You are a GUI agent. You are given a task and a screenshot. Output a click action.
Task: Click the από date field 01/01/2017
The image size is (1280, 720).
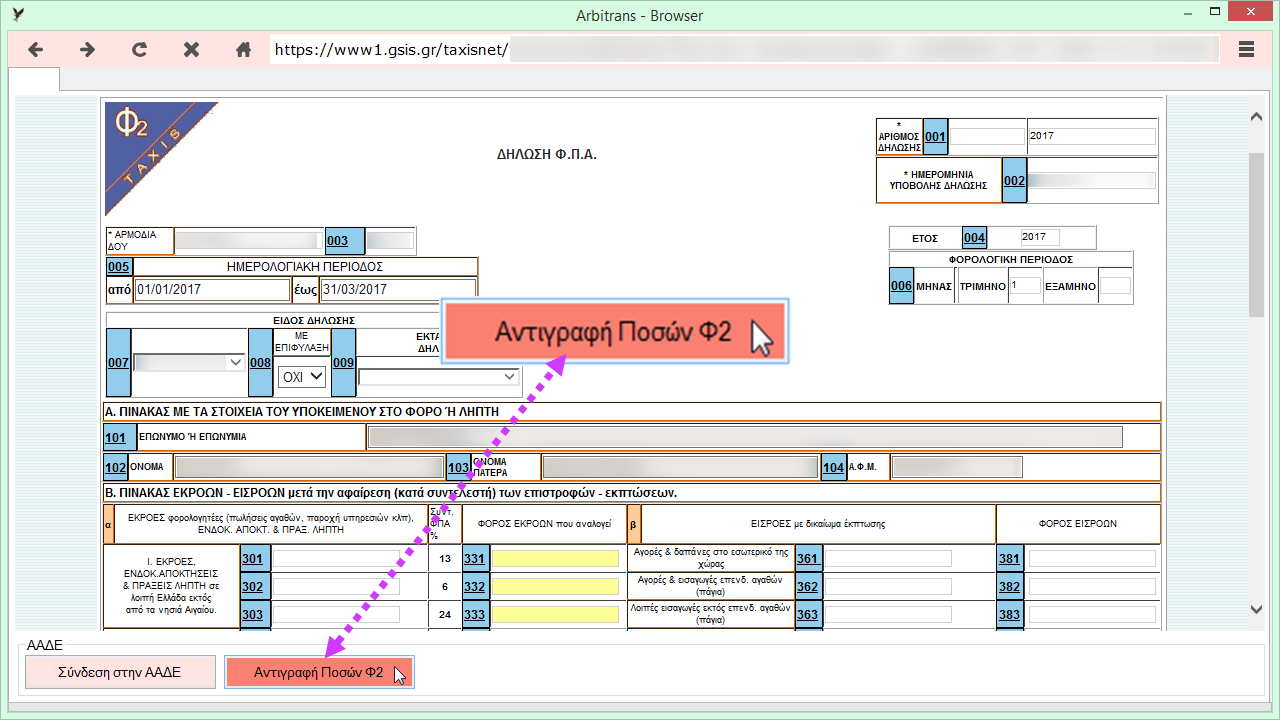[x=212, y=290]
